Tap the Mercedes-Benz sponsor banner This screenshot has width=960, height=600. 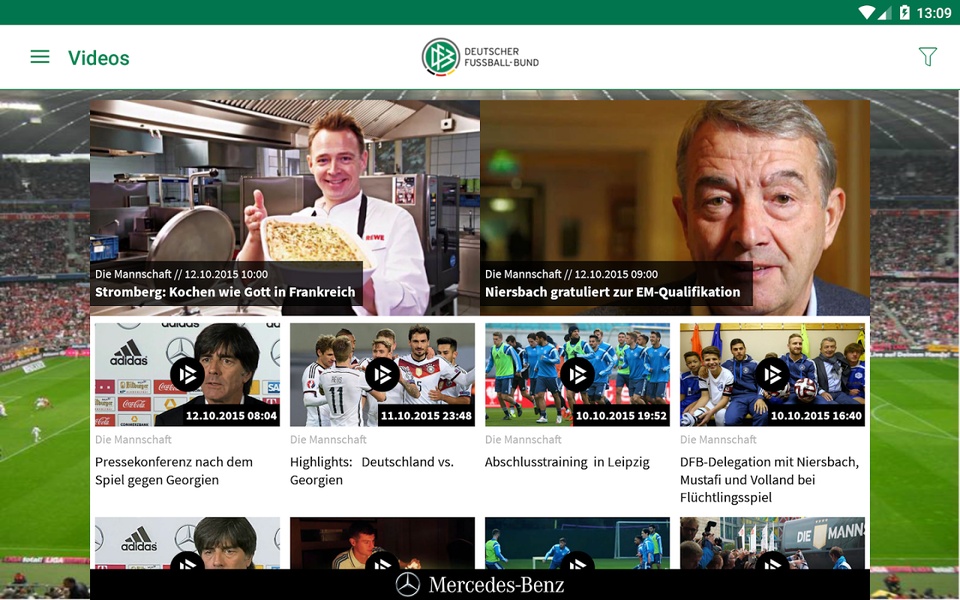[x=480, y=585]
